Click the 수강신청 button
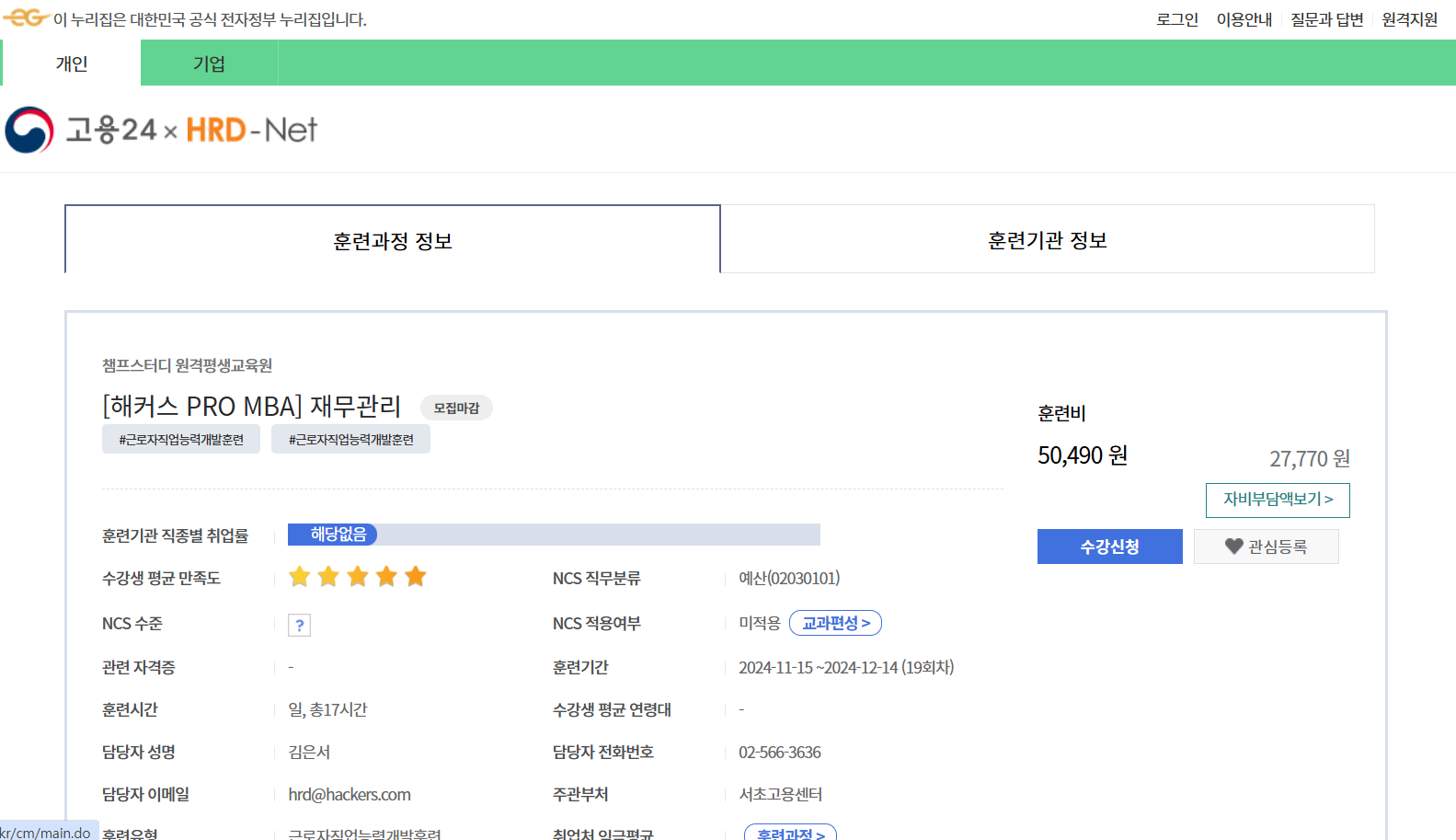 (1110, 547)
